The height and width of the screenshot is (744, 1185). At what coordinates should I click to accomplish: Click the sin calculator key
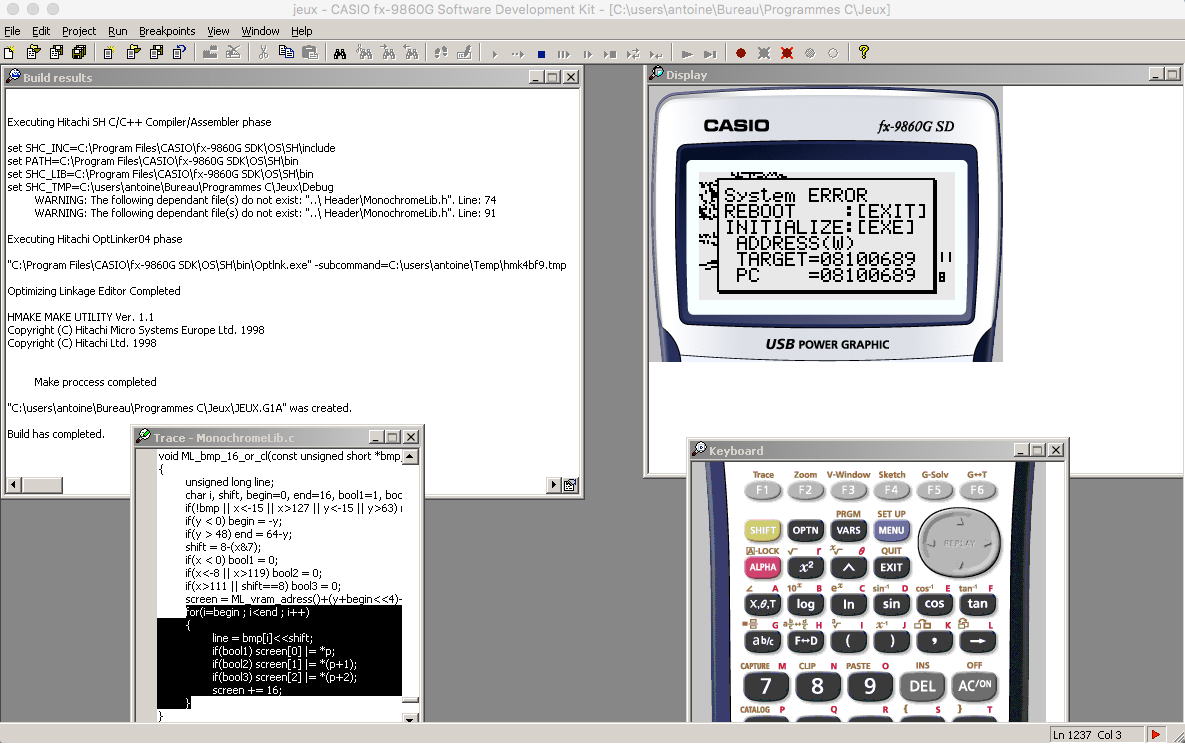click(892, 604)
